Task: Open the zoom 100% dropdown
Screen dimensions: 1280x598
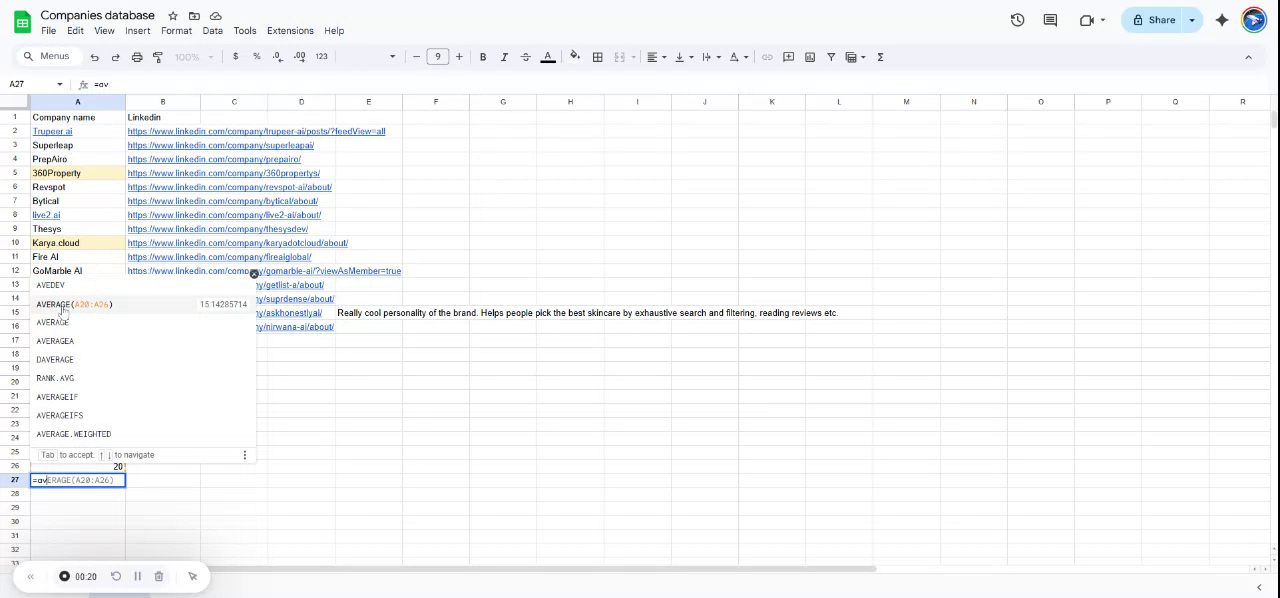Action: (195, 57)
